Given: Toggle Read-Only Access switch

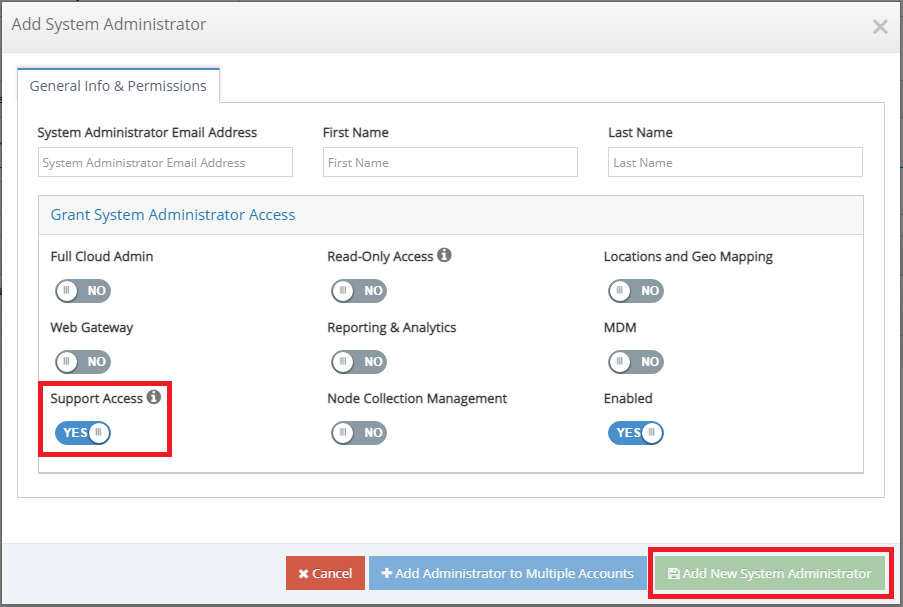Looking at the screenshot, I should tap(359, 291).
